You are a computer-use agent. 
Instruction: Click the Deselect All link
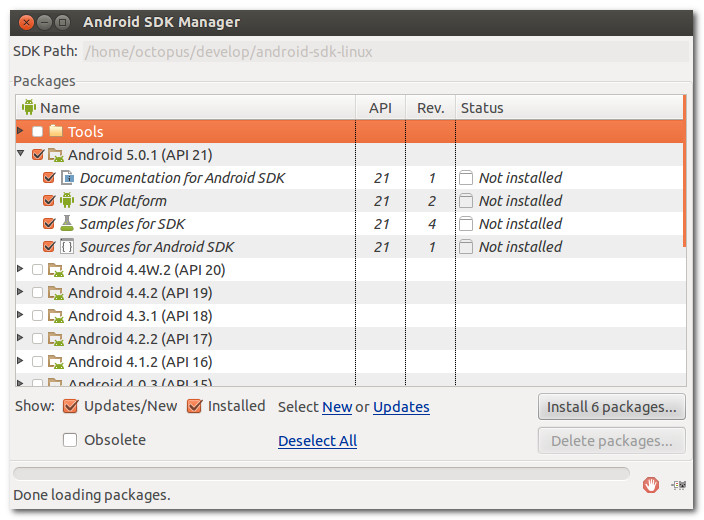(x=317, y=441)
